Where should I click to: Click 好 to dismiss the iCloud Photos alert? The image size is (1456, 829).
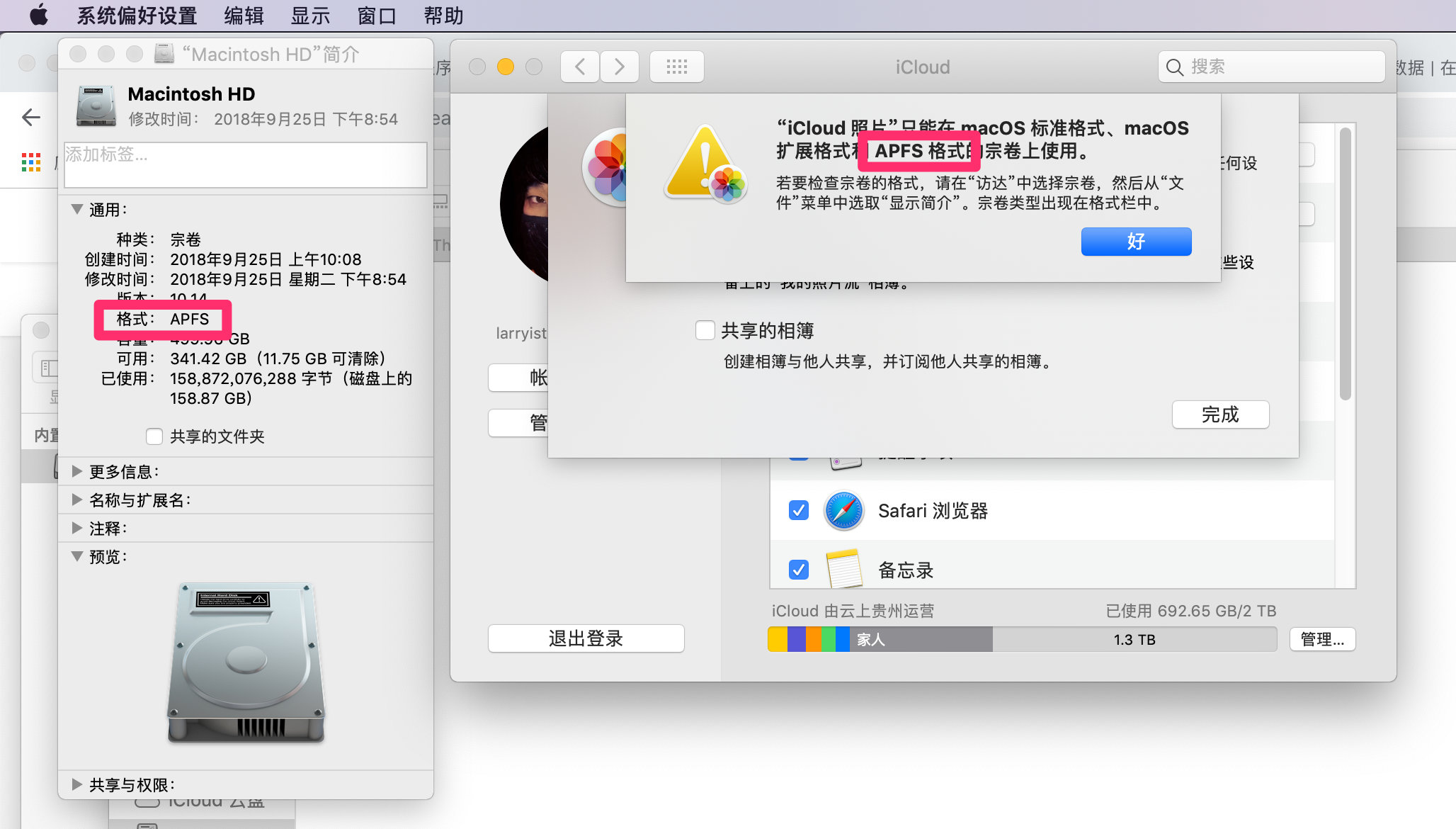1136,242
